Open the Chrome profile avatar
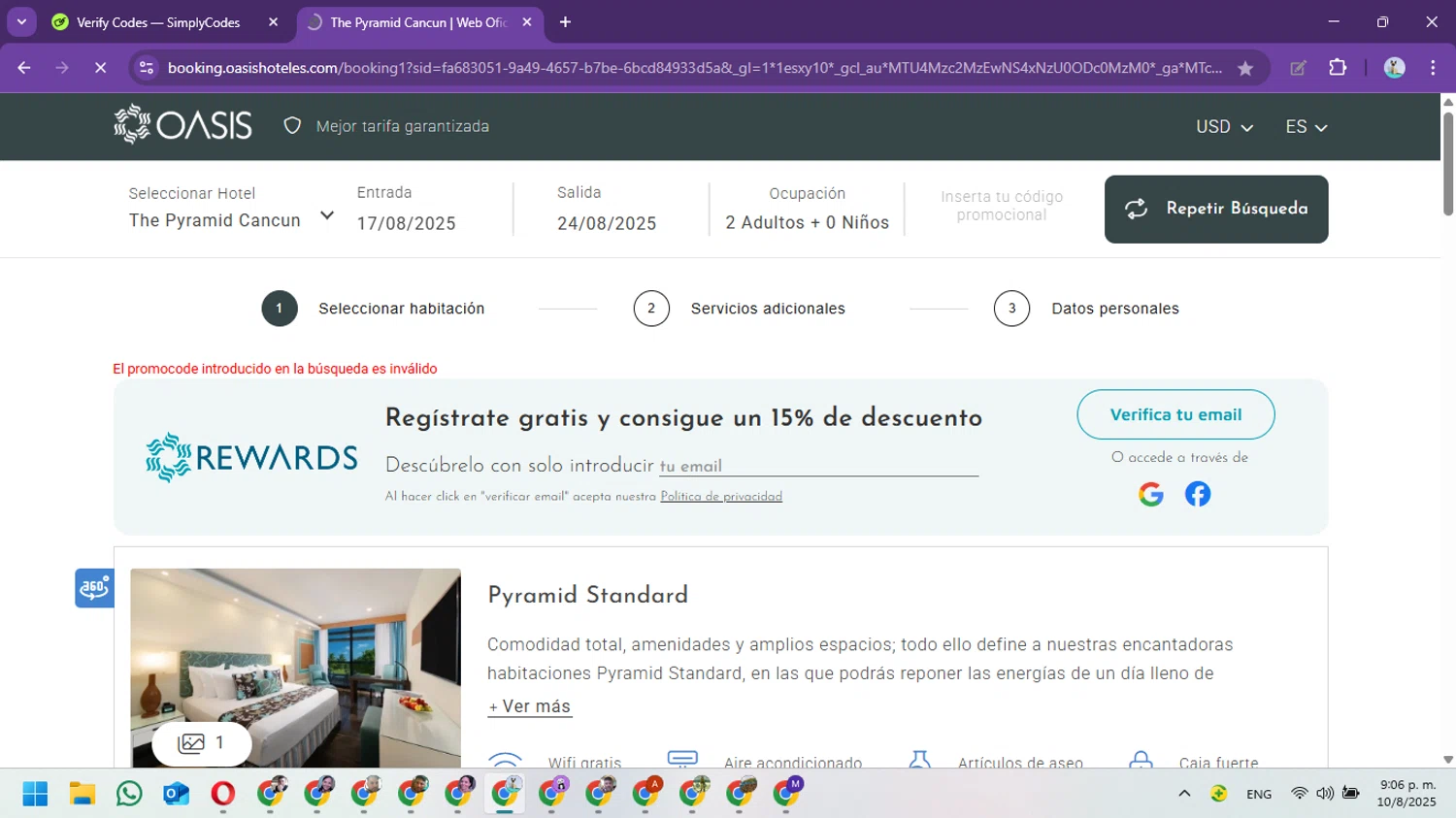Viewport: 1456px width, 818px height. point(1395,68)
